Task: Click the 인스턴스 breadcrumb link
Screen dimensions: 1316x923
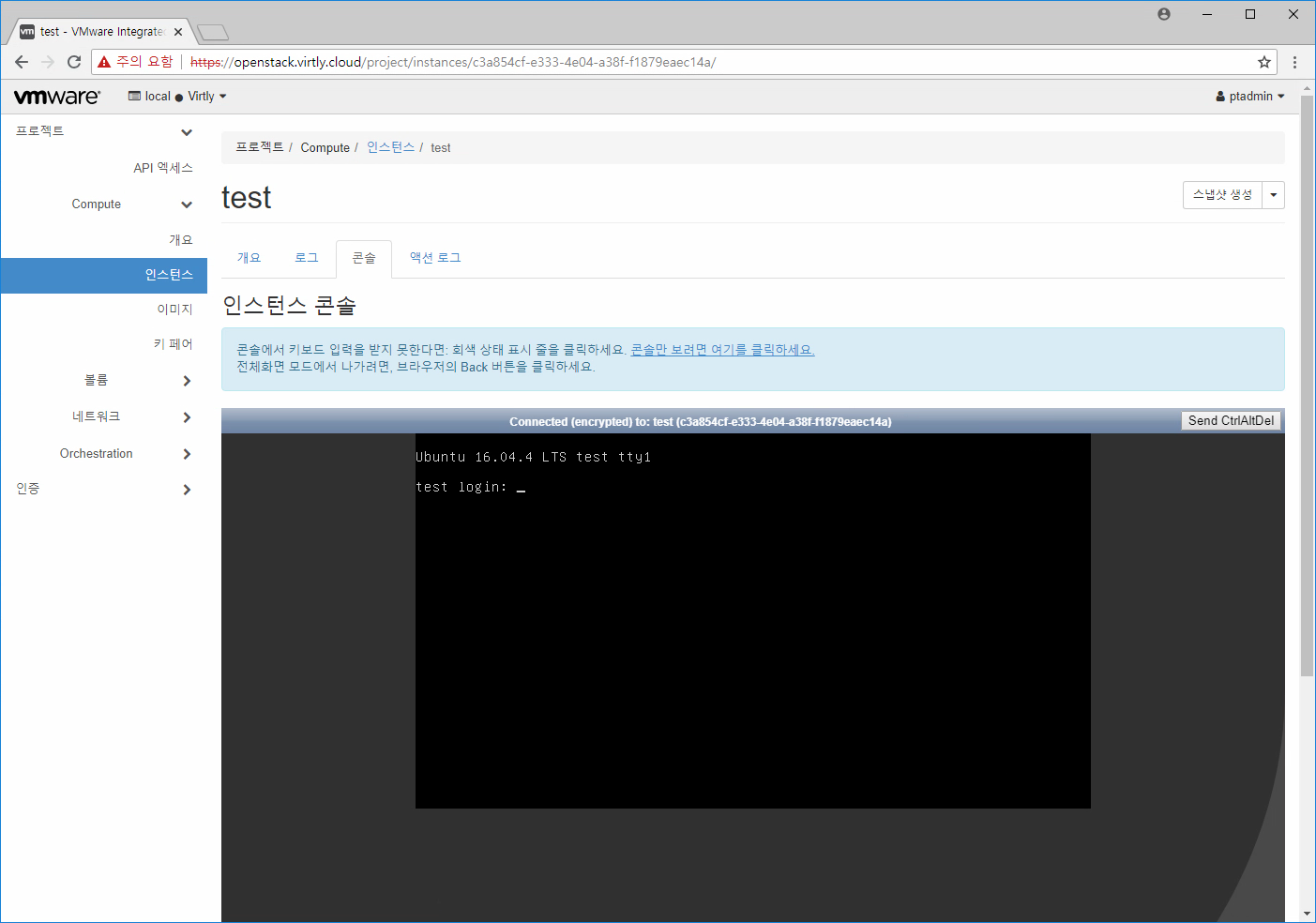Action: coord(391,147)
